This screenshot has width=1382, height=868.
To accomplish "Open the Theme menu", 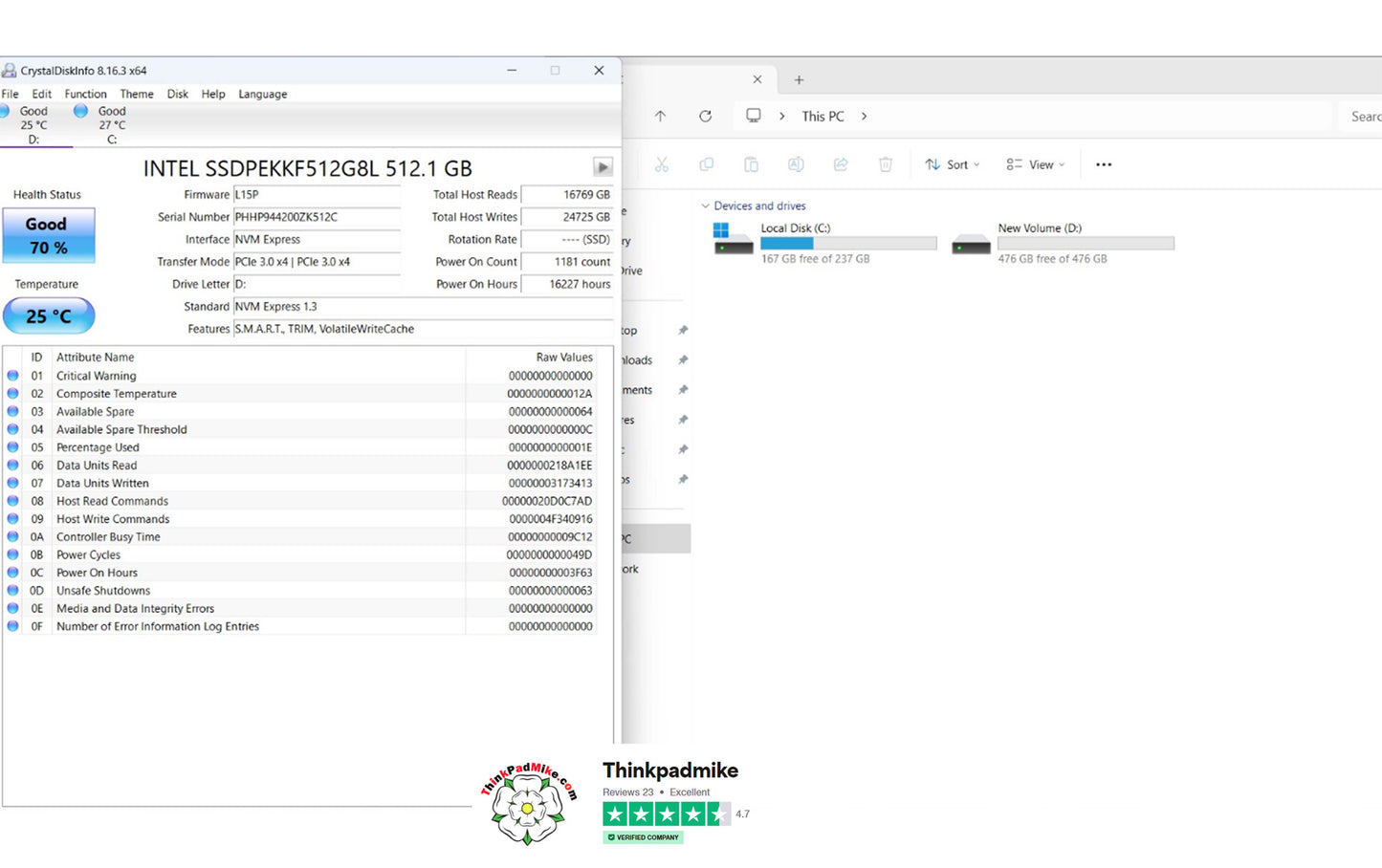I will click(137, 94).
